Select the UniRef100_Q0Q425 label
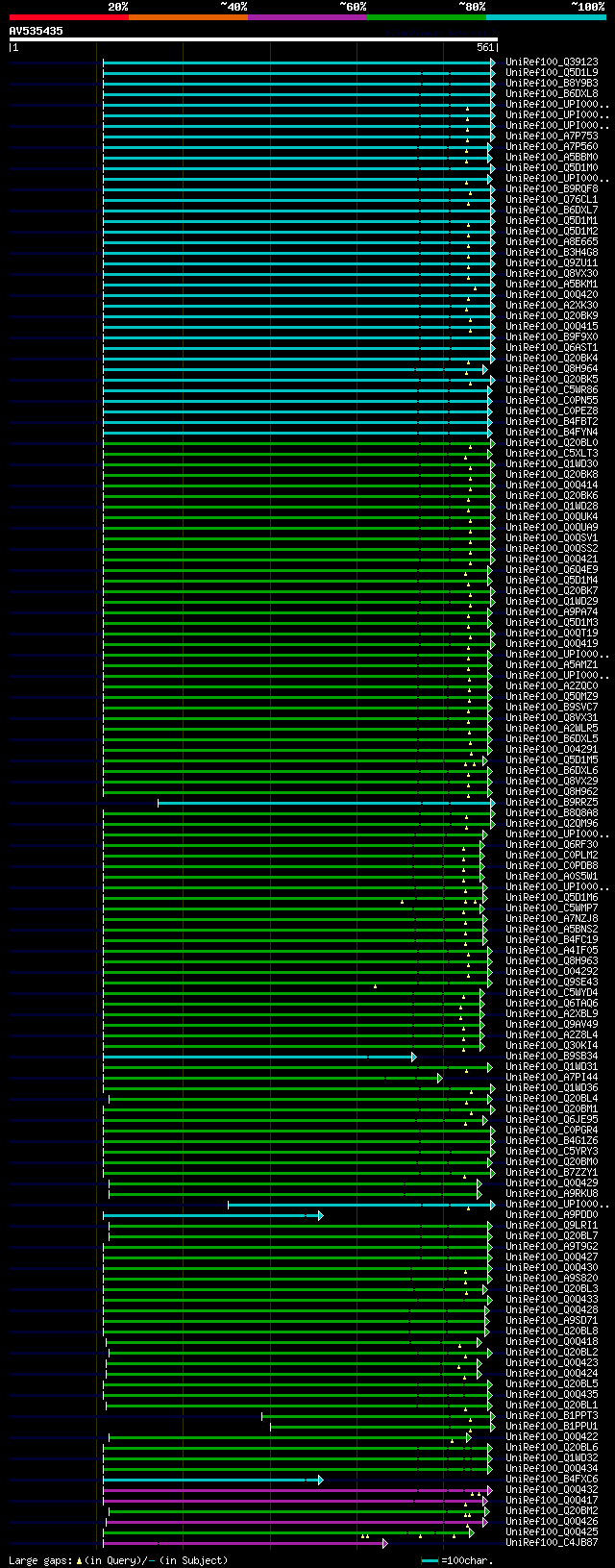The height and width of the screenshot is (1568, 615). click(552, 1532)
